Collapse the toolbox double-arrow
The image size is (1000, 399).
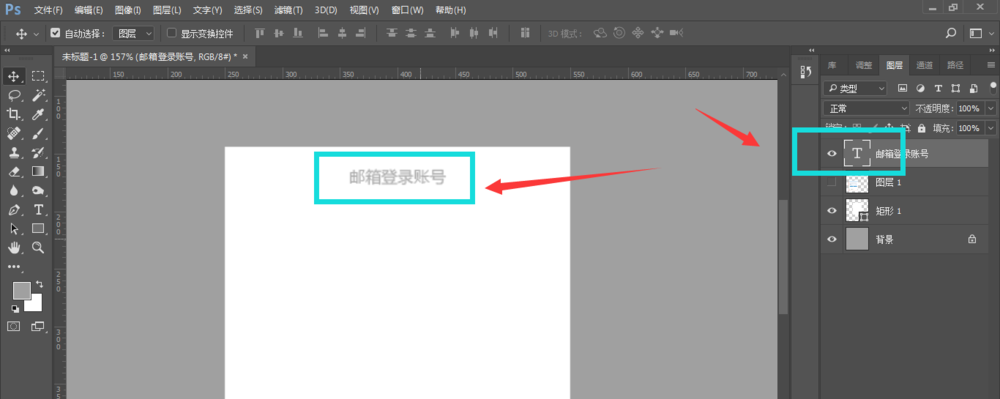(6, 50)
